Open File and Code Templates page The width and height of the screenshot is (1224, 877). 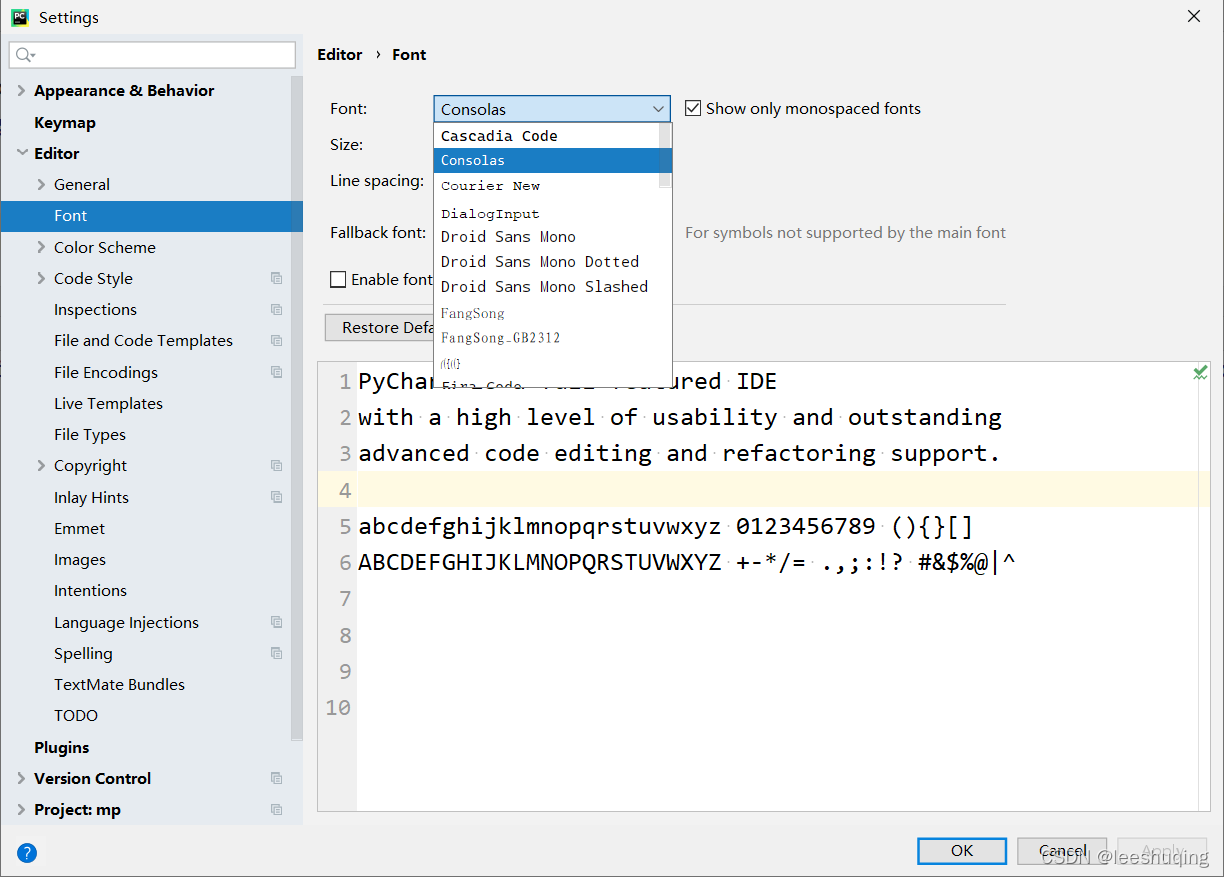pyautogui.click(x=143, y=340)
